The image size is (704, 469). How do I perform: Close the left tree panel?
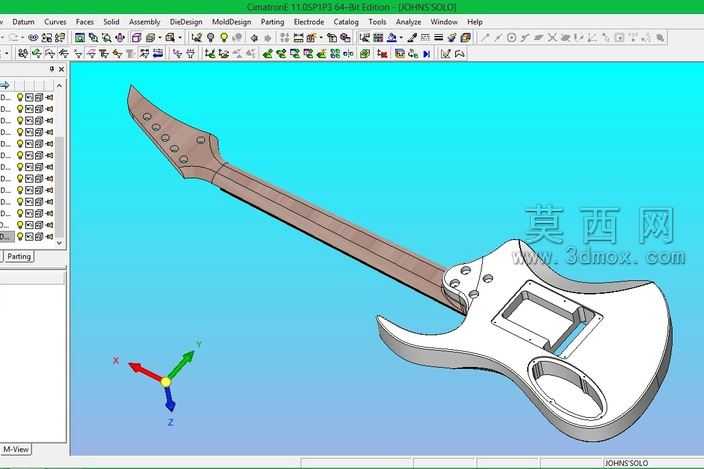[x=62, y=69]
